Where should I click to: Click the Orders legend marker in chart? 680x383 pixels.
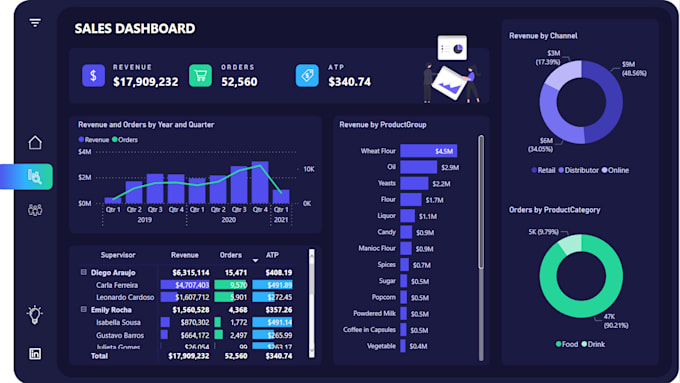(114, 140)
